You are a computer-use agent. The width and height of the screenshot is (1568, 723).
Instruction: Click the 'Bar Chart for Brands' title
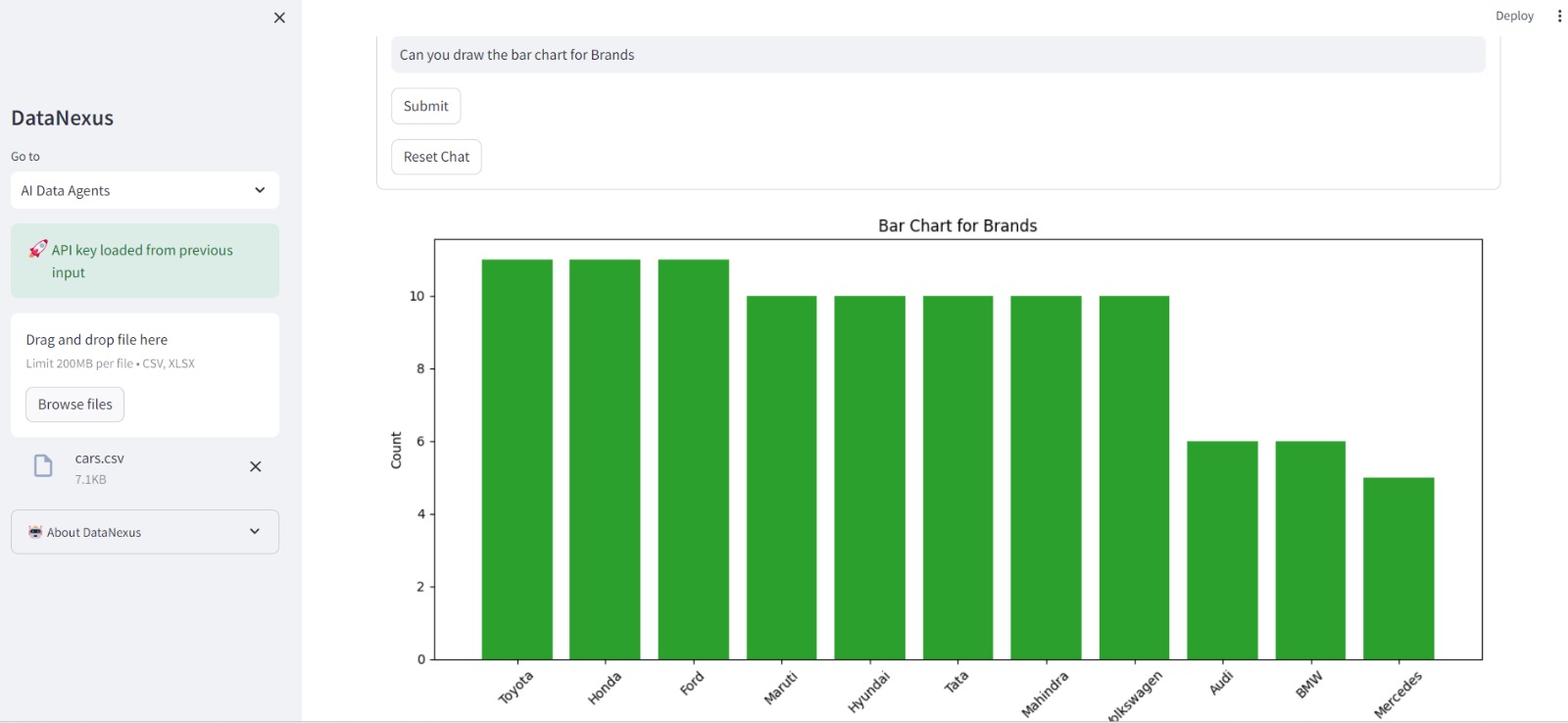[x=957, y=225]
